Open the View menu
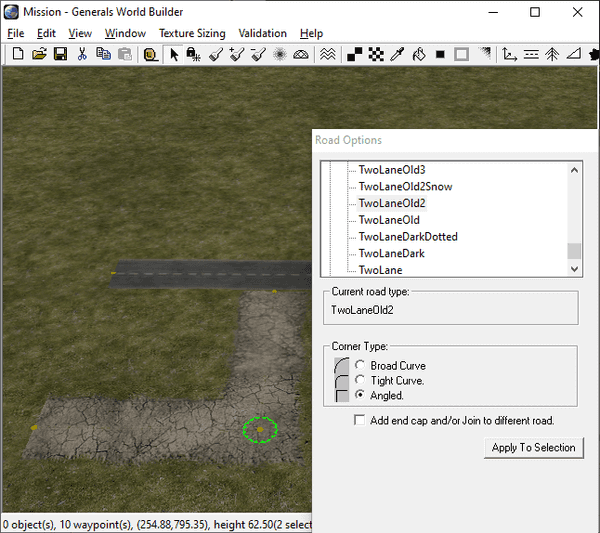 coord(80,33)
